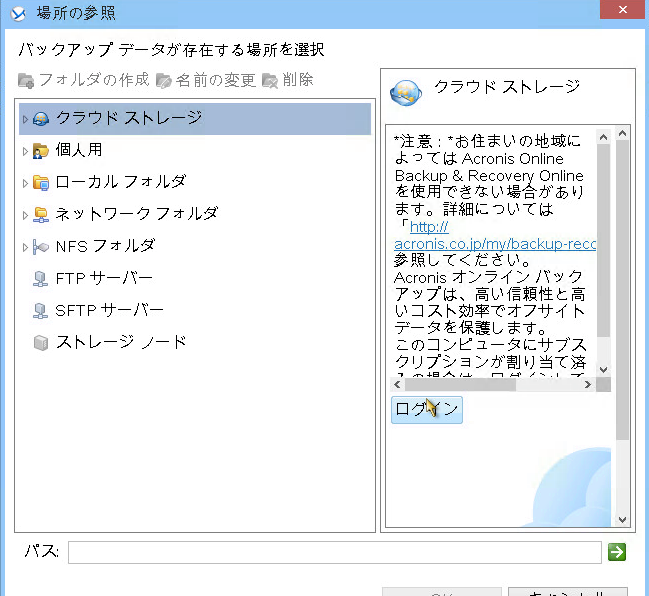
Task: Expand the 個人用 tree node
Action: (25, 151)
